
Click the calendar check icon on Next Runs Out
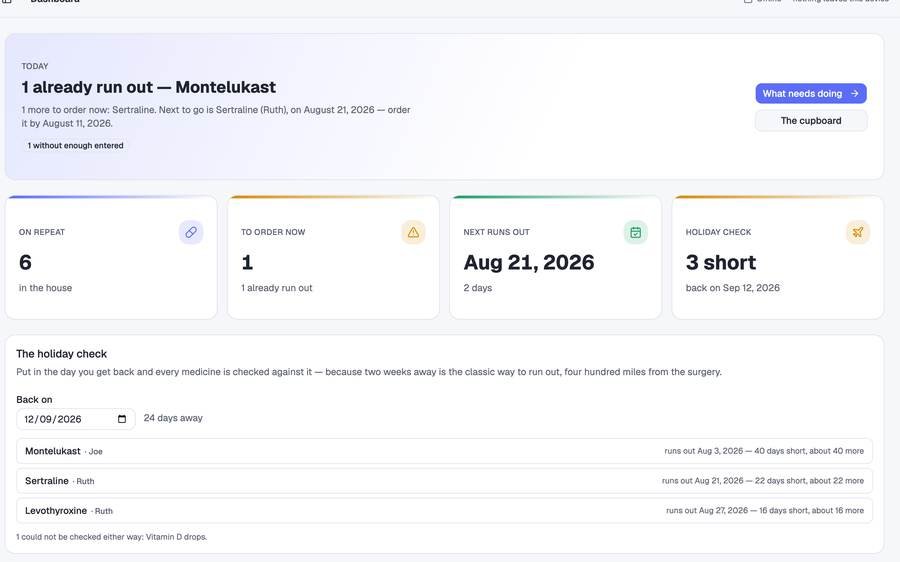click(635, 232)
